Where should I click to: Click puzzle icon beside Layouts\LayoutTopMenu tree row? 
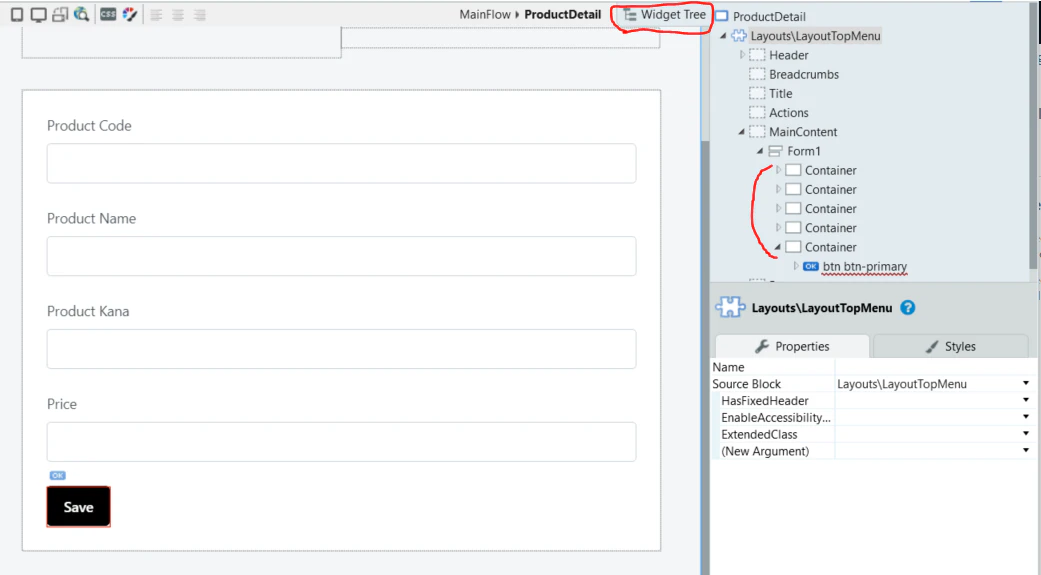(739, 36)
